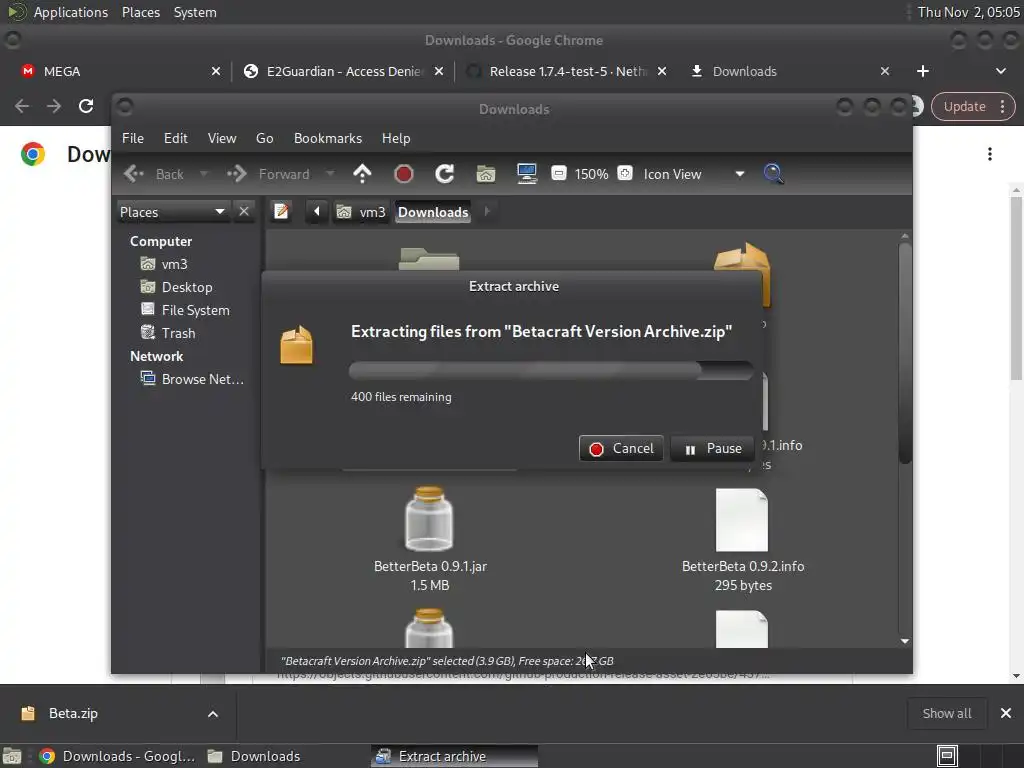Viewport: 1024px width, 768px height.
Task: Click the red Stop loading icon
Action: [404, 174]
